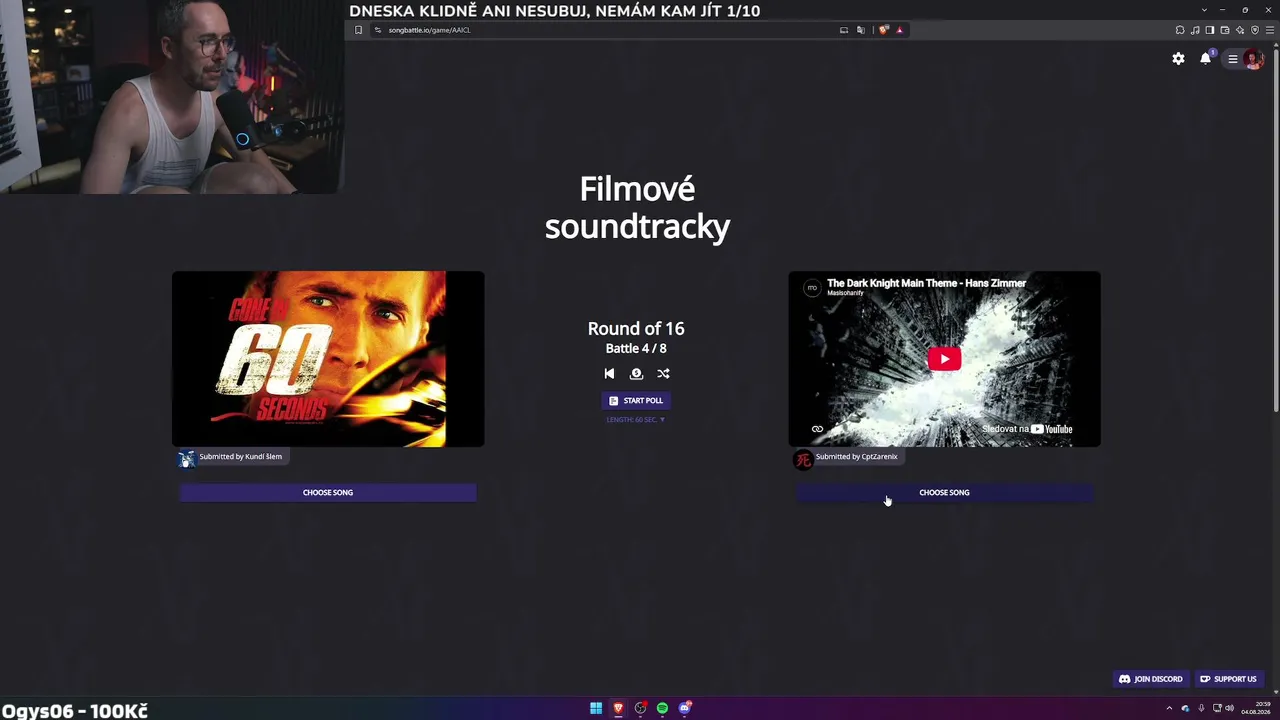Open the OBS Studio taskbar icon
Image resolution: width=1280 pixels, height=720 pixels.
[640, 708]
